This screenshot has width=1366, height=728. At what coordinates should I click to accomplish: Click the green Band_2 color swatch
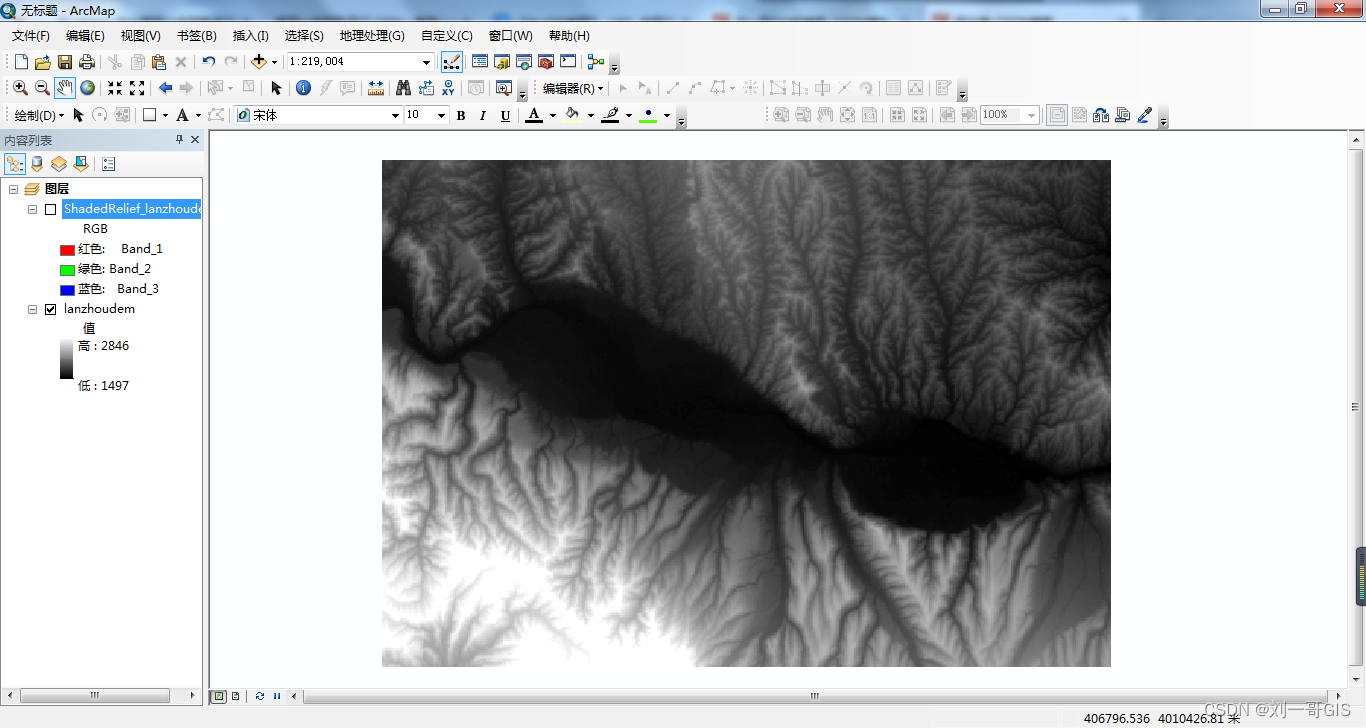point(67,270)
